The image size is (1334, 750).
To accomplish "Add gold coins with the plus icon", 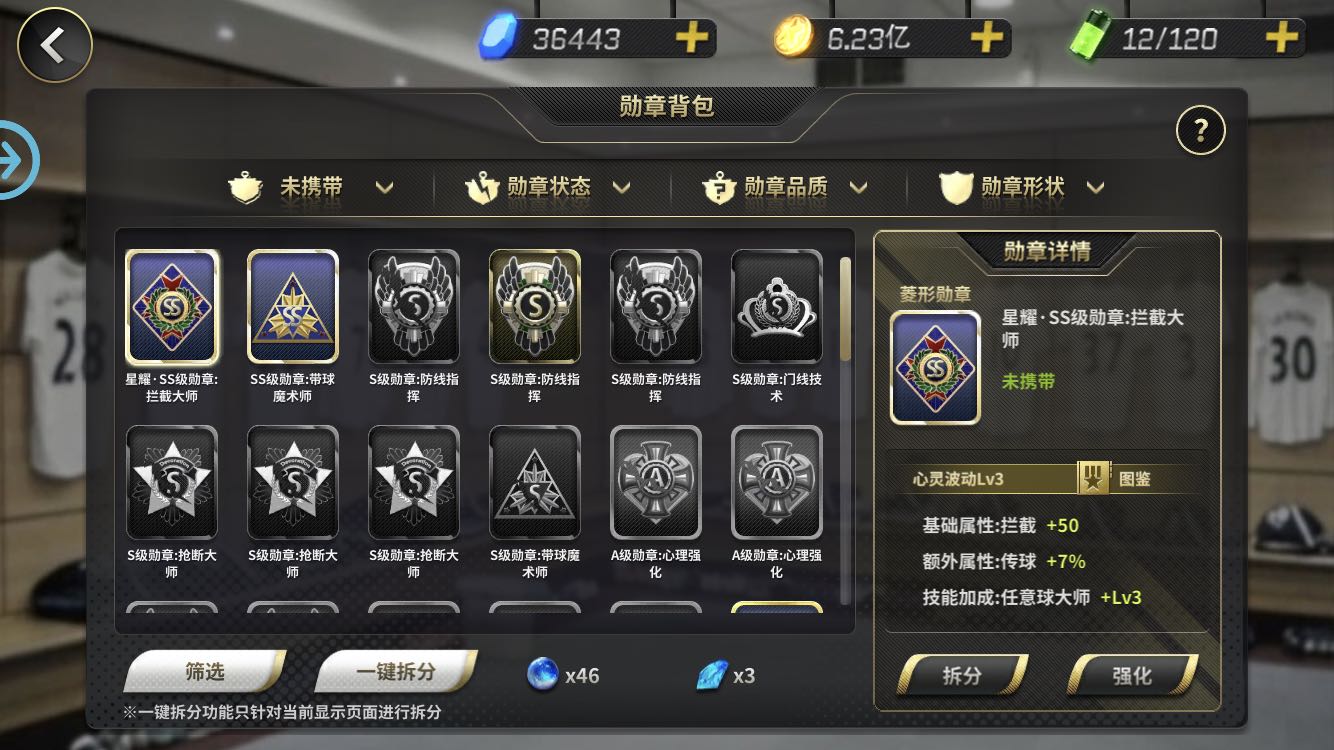I will pyautogui.click(x=987, y=38).
